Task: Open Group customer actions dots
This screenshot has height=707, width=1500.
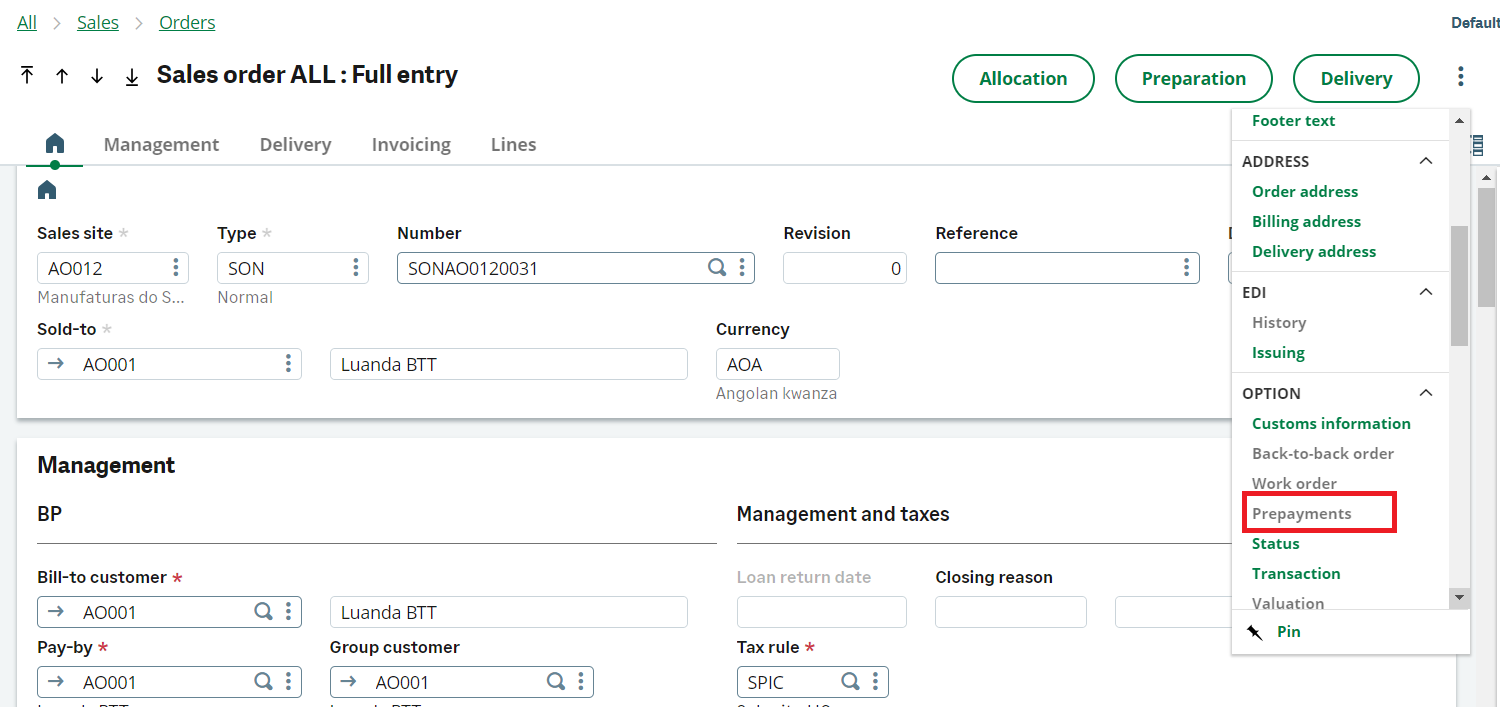Action: [x=580, y=682]
